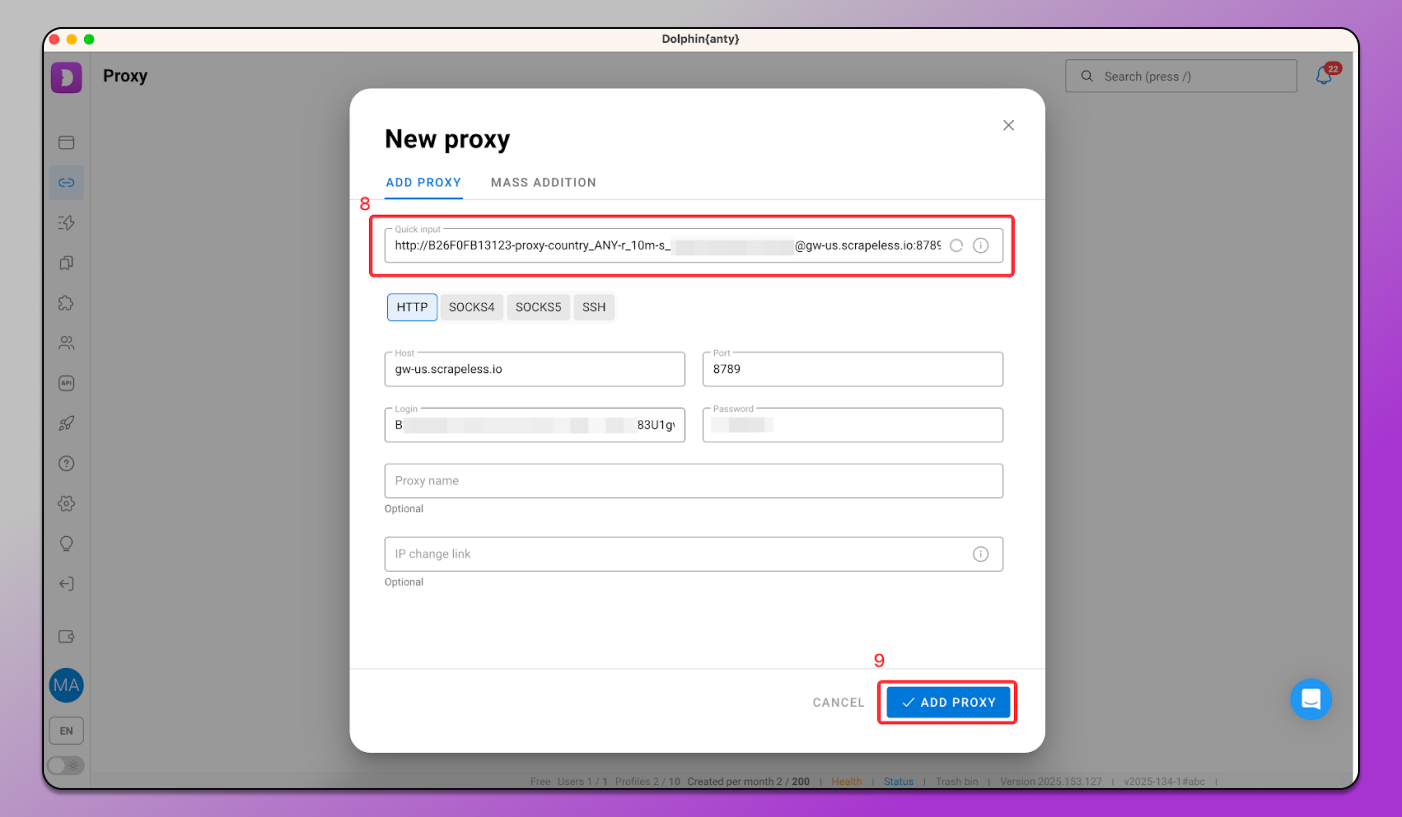Open the automation scripts lightning icon
Image resolution: width=1402 pixels, height=817 pixels.
[x=66, y=223]
